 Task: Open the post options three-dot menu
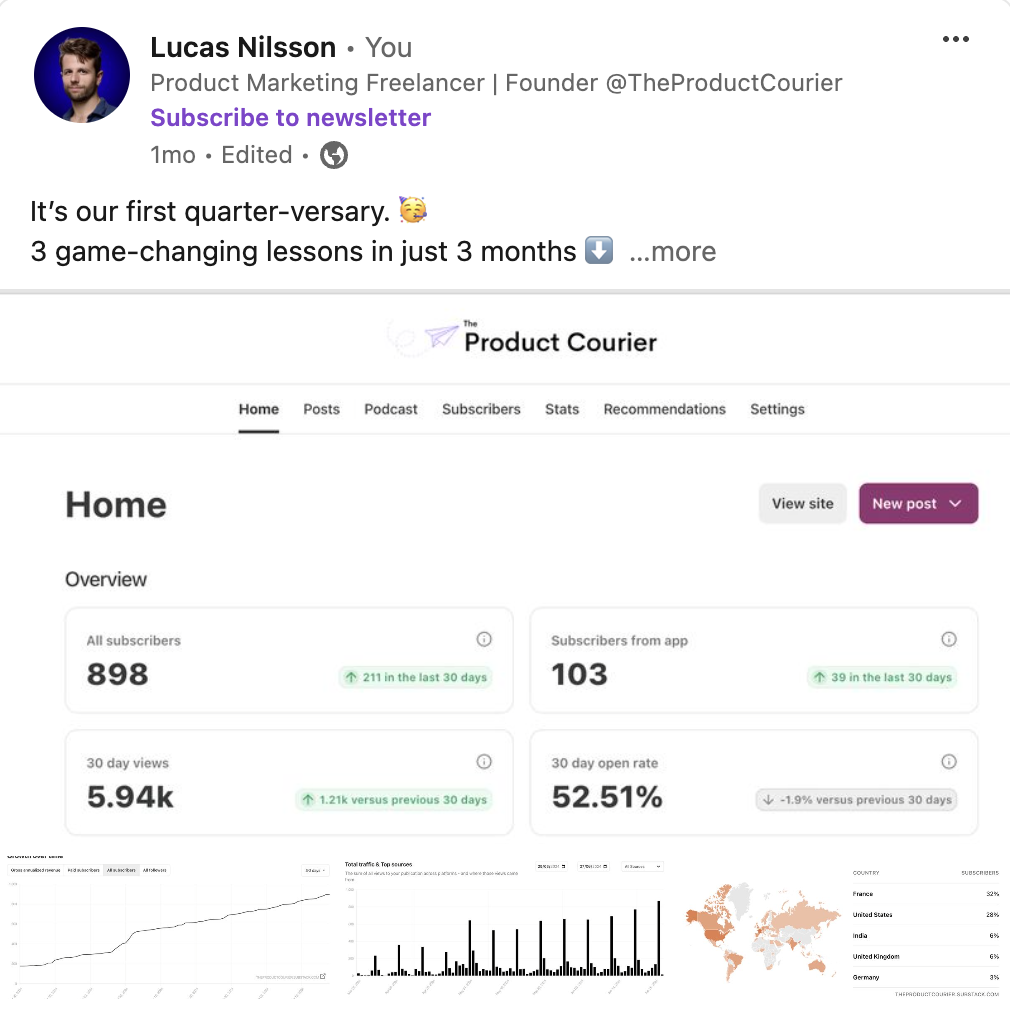956,39
